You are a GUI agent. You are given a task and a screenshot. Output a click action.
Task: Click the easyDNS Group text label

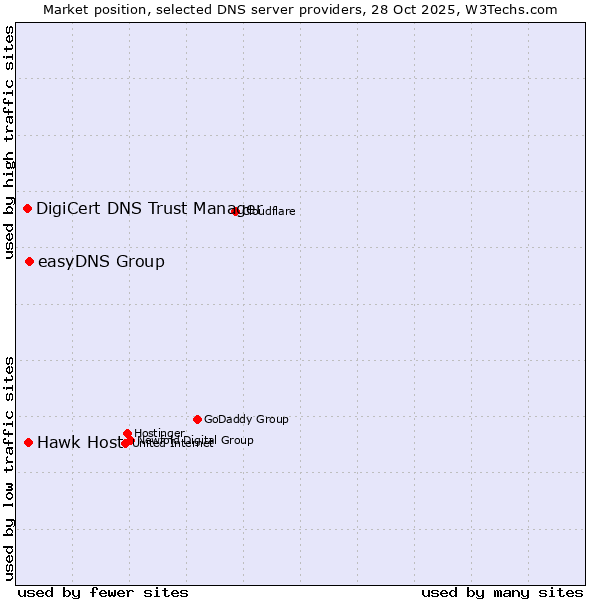click(101, 262)
